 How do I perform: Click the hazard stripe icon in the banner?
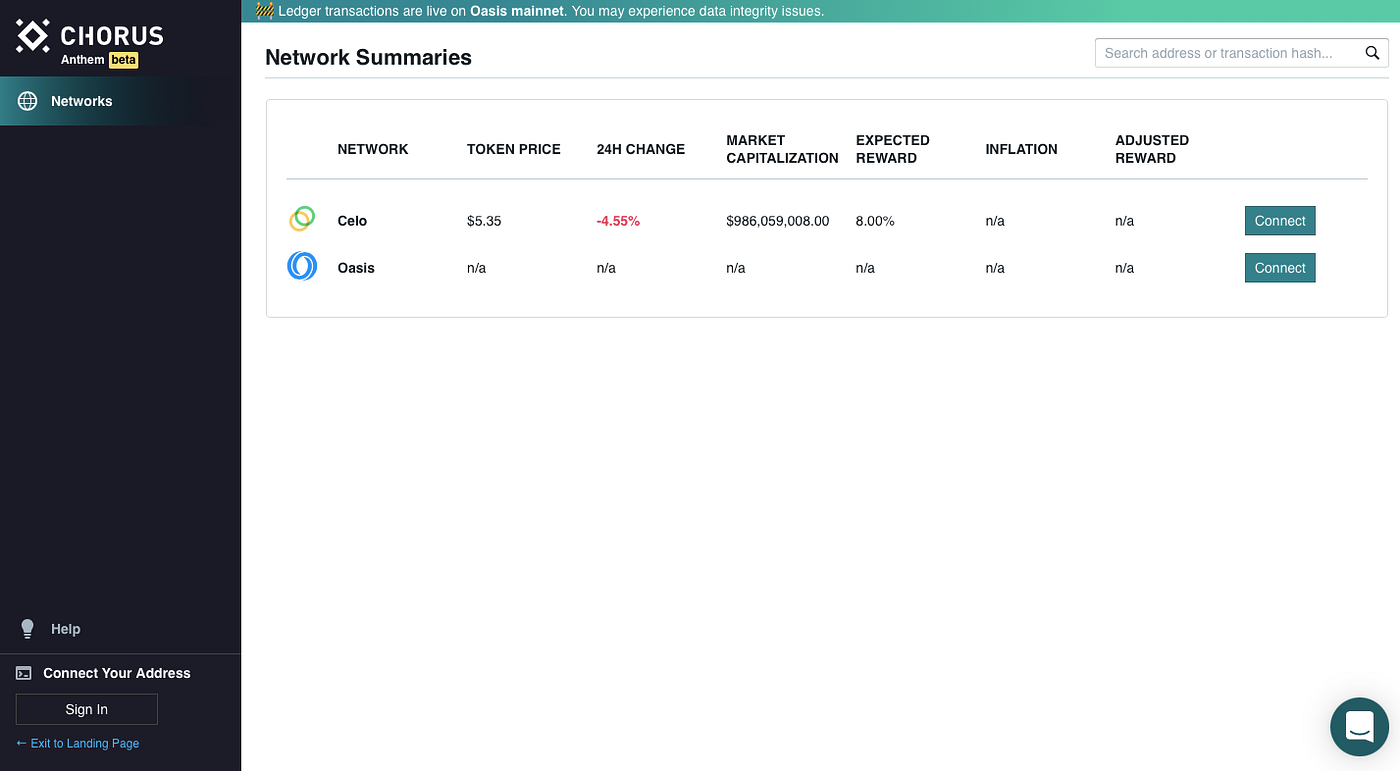[263, 10]
